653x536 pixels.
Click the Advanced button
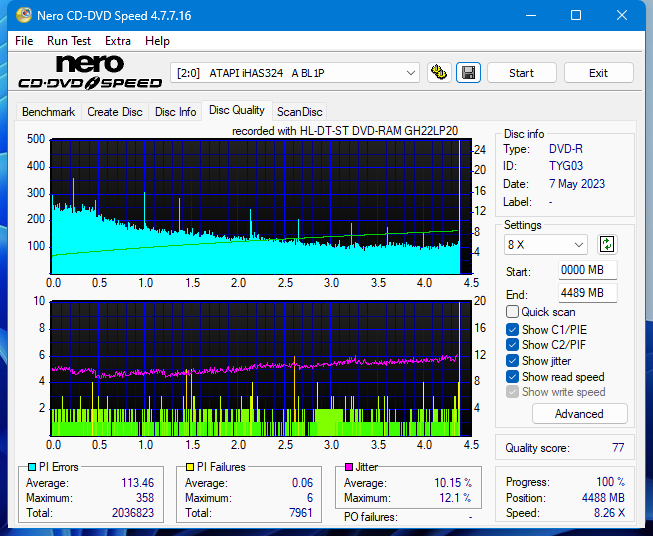[x=579, y=414]
